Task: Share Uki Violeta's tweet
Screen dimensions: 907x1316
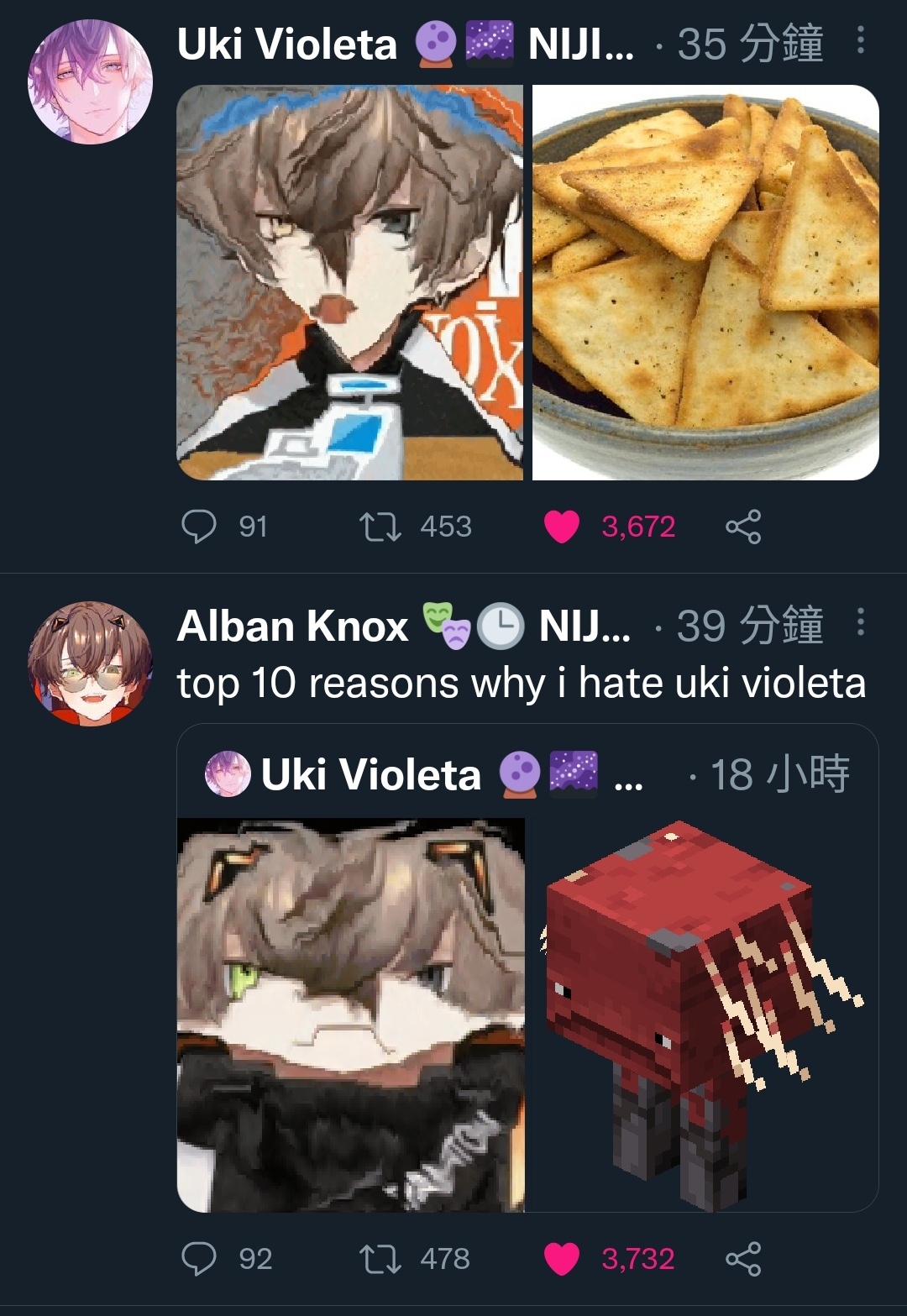Action: coord(743,527)
